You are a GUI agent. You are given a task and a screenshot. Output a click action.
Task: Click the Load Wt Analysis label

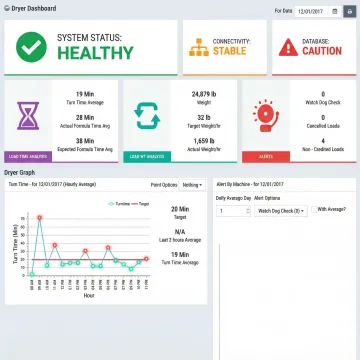[147, 157]
